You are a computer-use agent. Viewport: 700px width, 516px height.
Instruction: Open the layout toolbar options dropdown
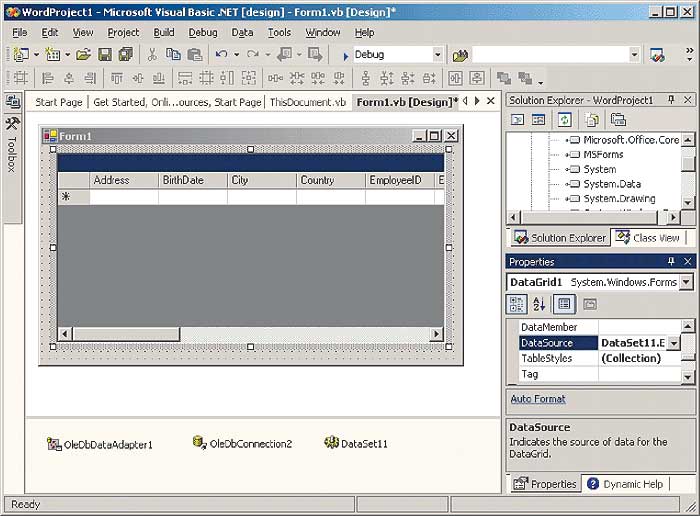coord(541,83)
